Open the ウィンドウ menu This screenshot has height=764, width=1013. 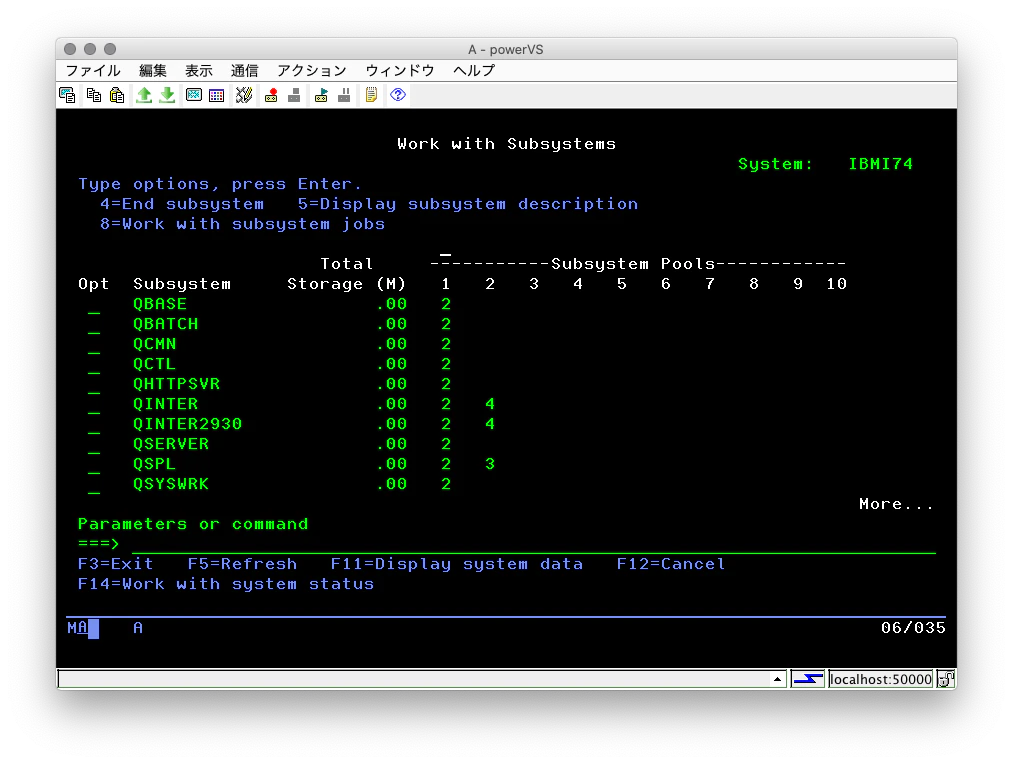[x=400, y=70]
